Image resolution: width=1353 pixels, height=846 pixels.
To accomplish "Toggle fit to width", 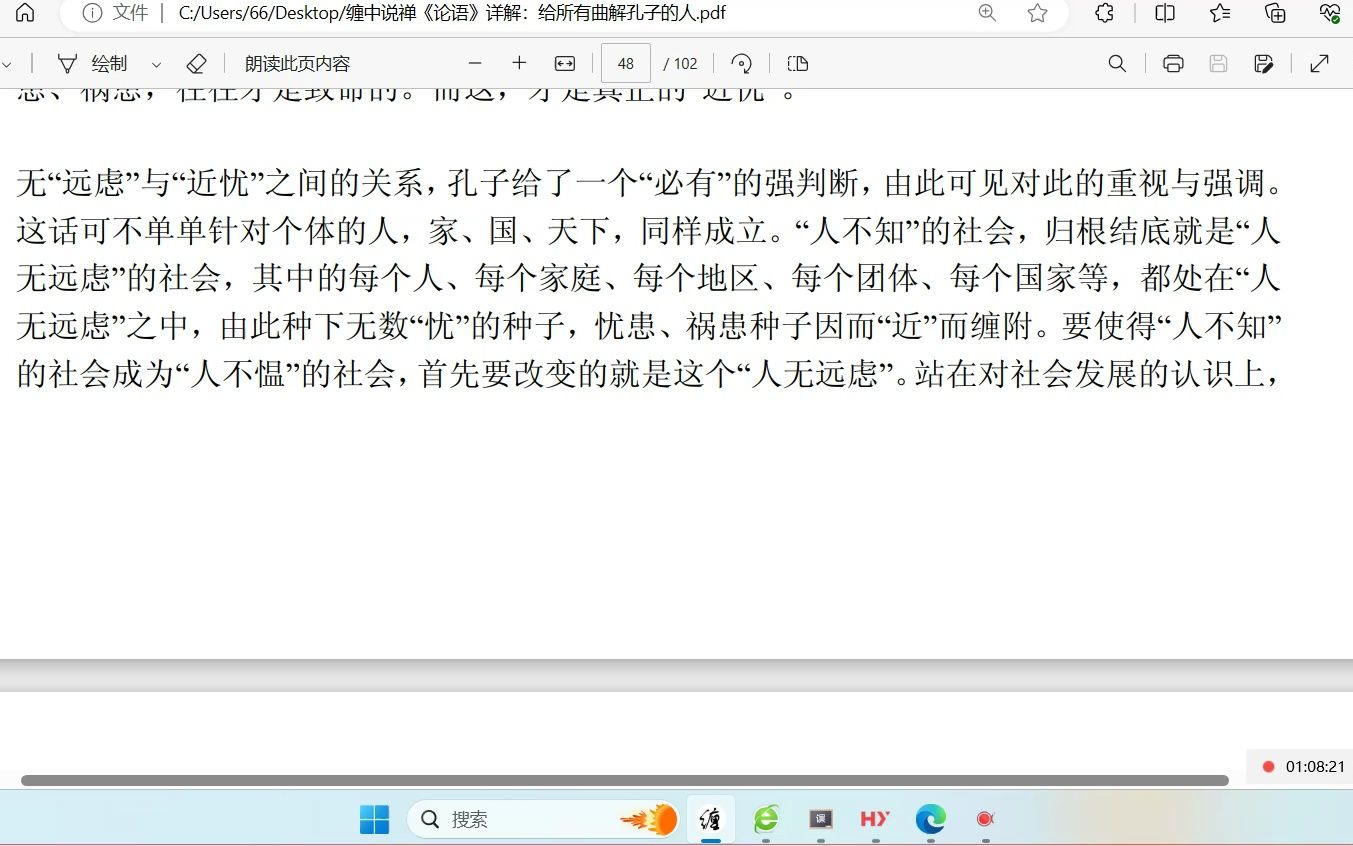I will (x=565, y=63).
